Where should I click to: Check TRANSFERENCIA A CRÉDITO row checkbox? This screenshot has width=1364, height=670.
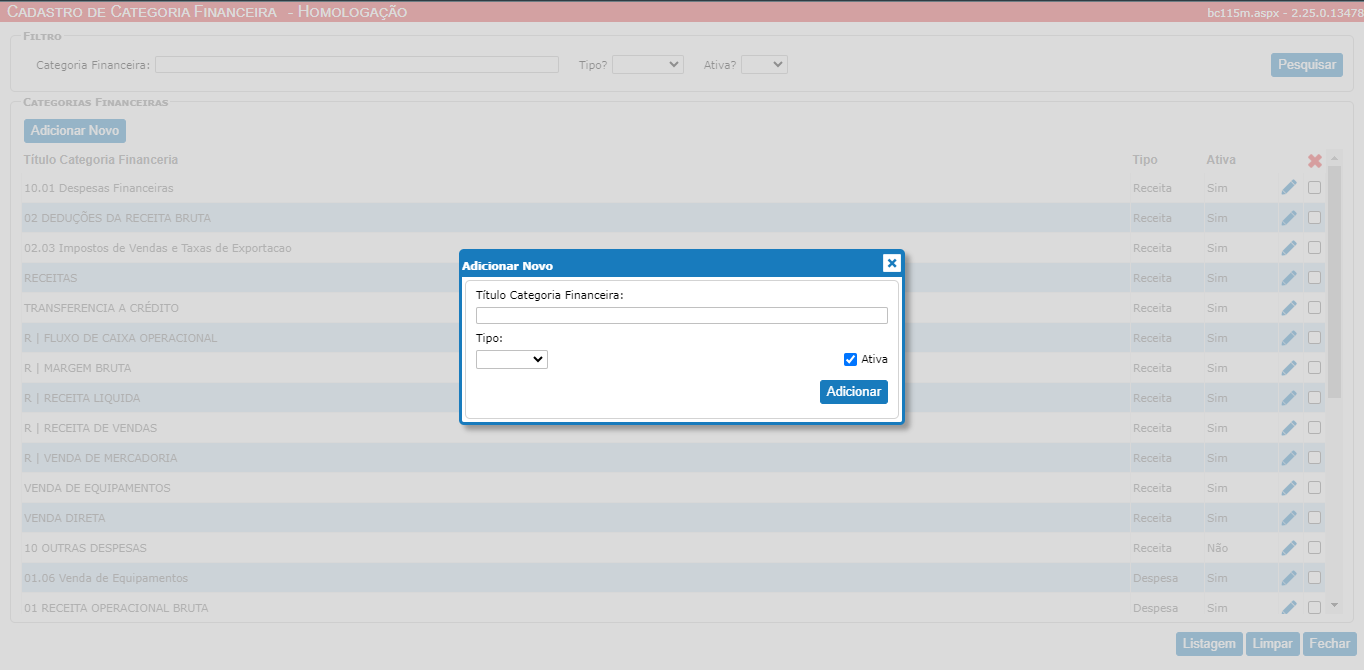(x=1315, y=307)
